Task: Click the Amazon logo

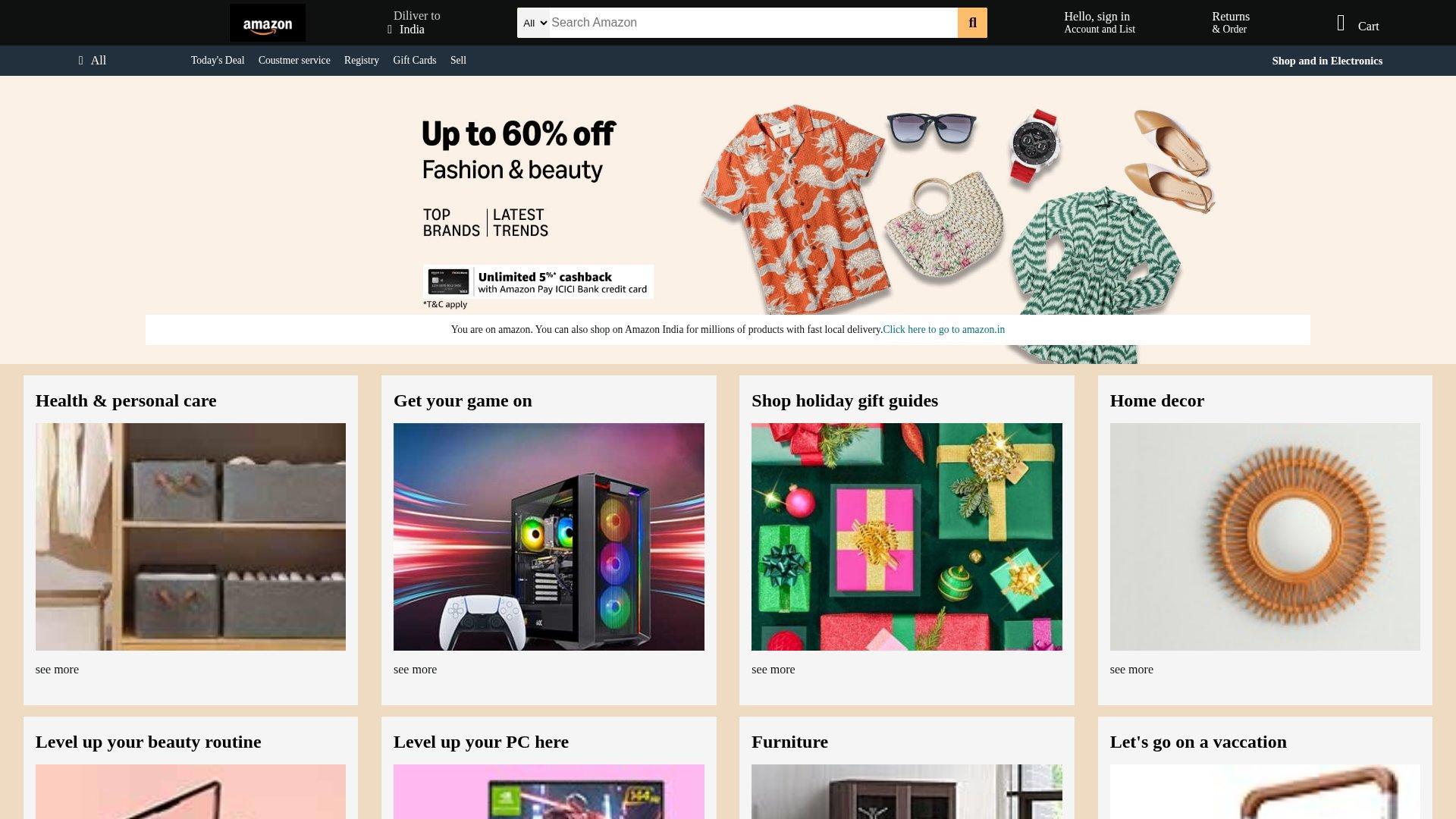Action: tap(268, 23)
